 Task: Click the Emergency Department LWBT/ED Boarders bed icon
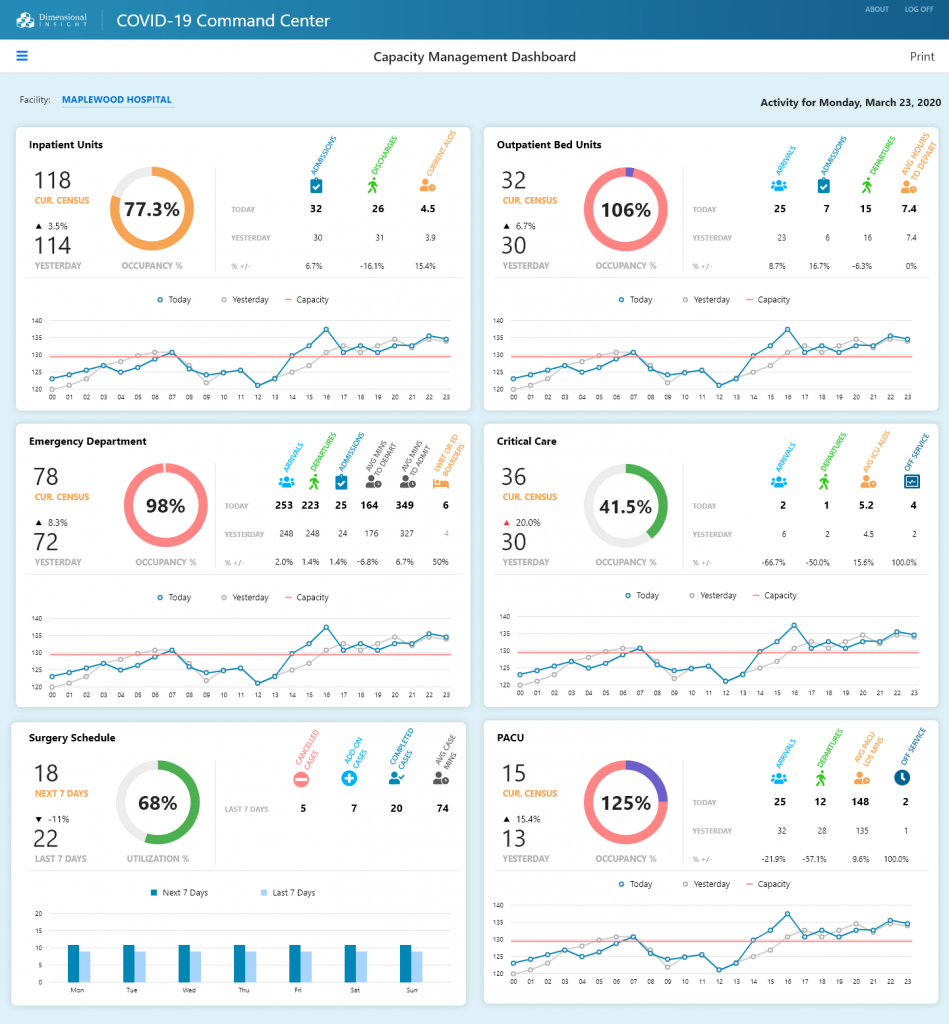440,482
